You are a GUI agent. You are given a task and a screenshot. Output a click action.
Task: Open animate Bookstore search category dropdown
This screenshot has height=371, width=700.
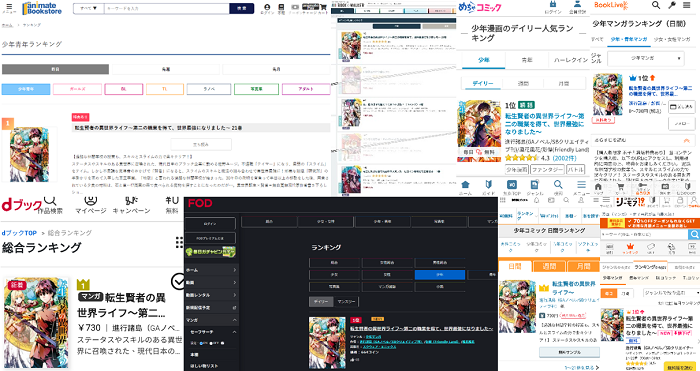(x=88, y=8)
